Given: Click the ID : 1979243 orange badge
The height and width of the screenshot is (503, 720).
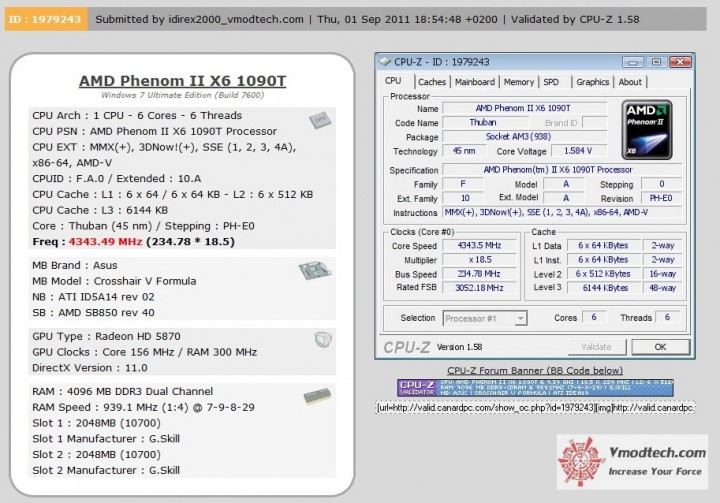Looking at the screenshot, I should (46, 19).
